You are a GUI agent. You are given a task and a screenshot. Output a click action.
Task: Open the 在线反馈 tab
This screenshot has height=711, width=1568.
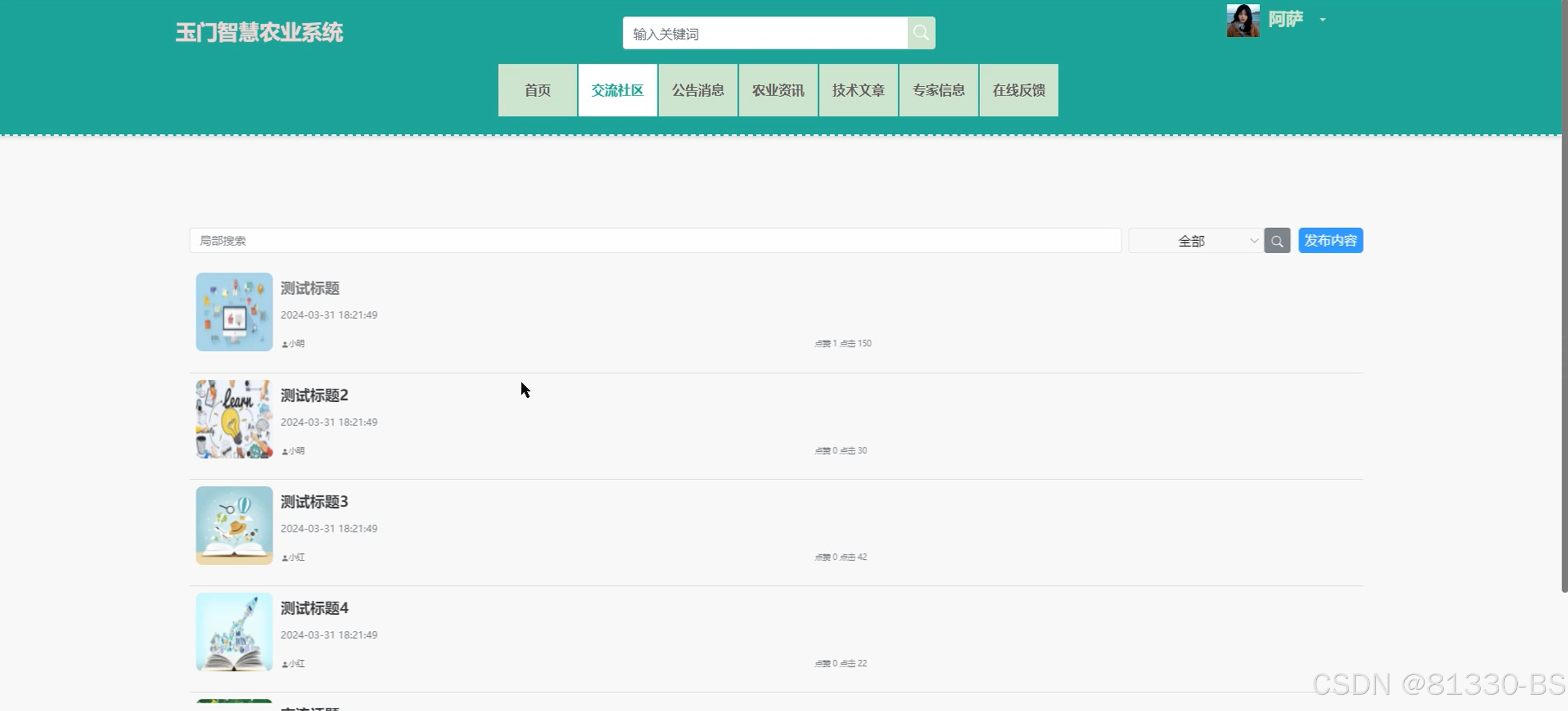tap(1018, 90)
